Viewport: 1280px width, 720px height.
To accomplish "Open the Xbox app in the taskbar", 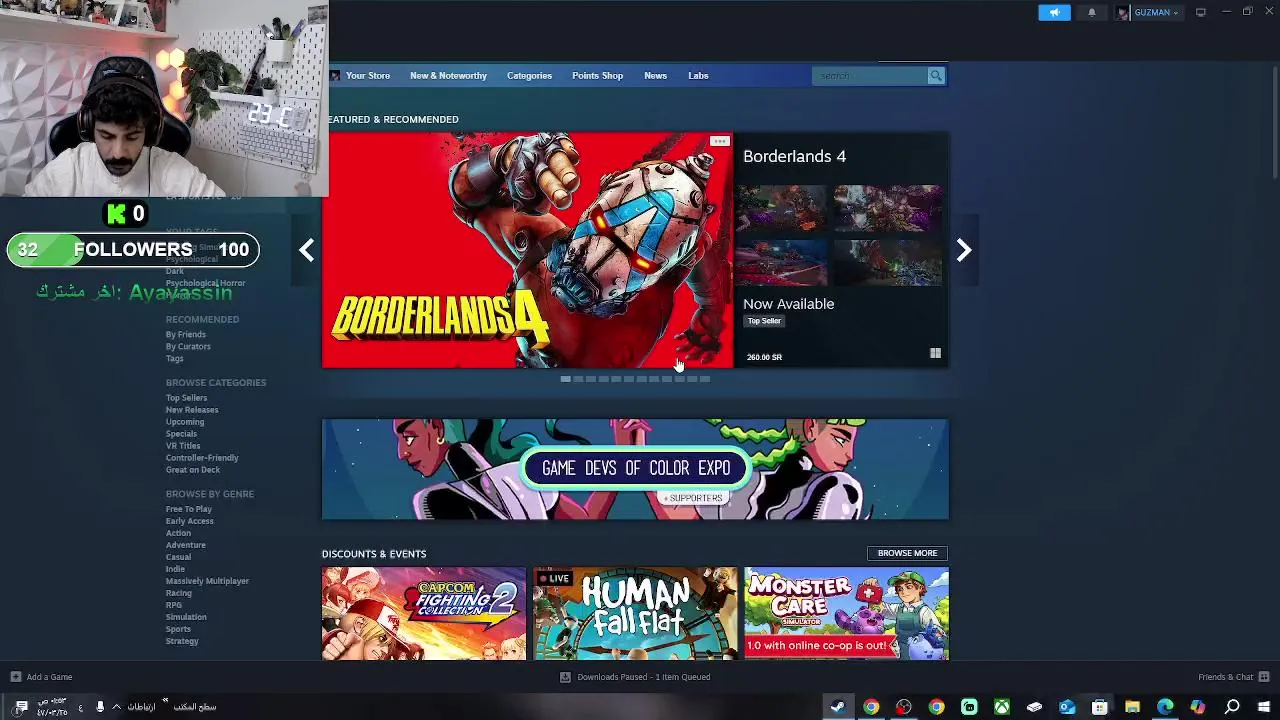I will [1001, 707].
